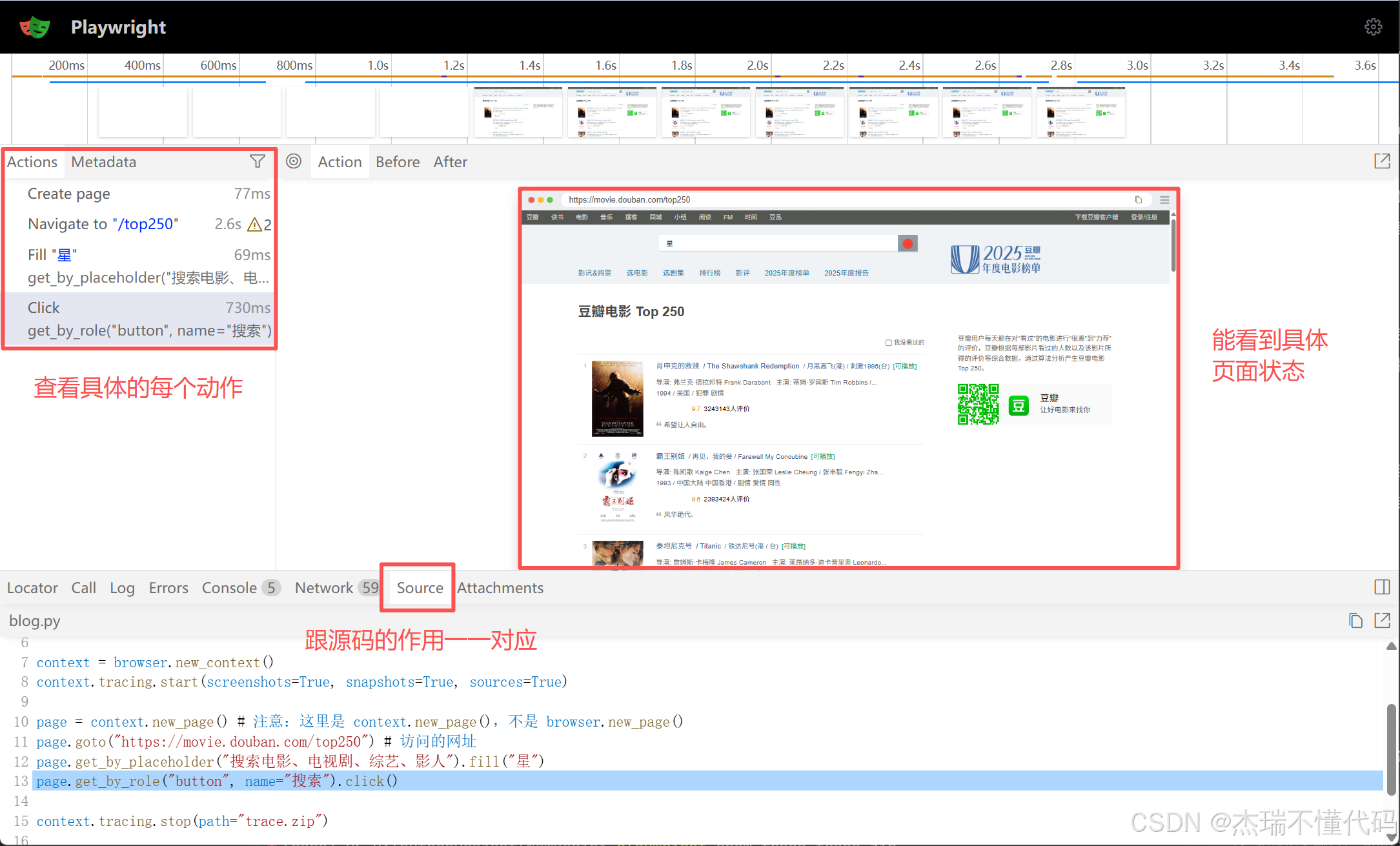
Task: Click the snapshot search input field
Action: [x=778, y=243]
